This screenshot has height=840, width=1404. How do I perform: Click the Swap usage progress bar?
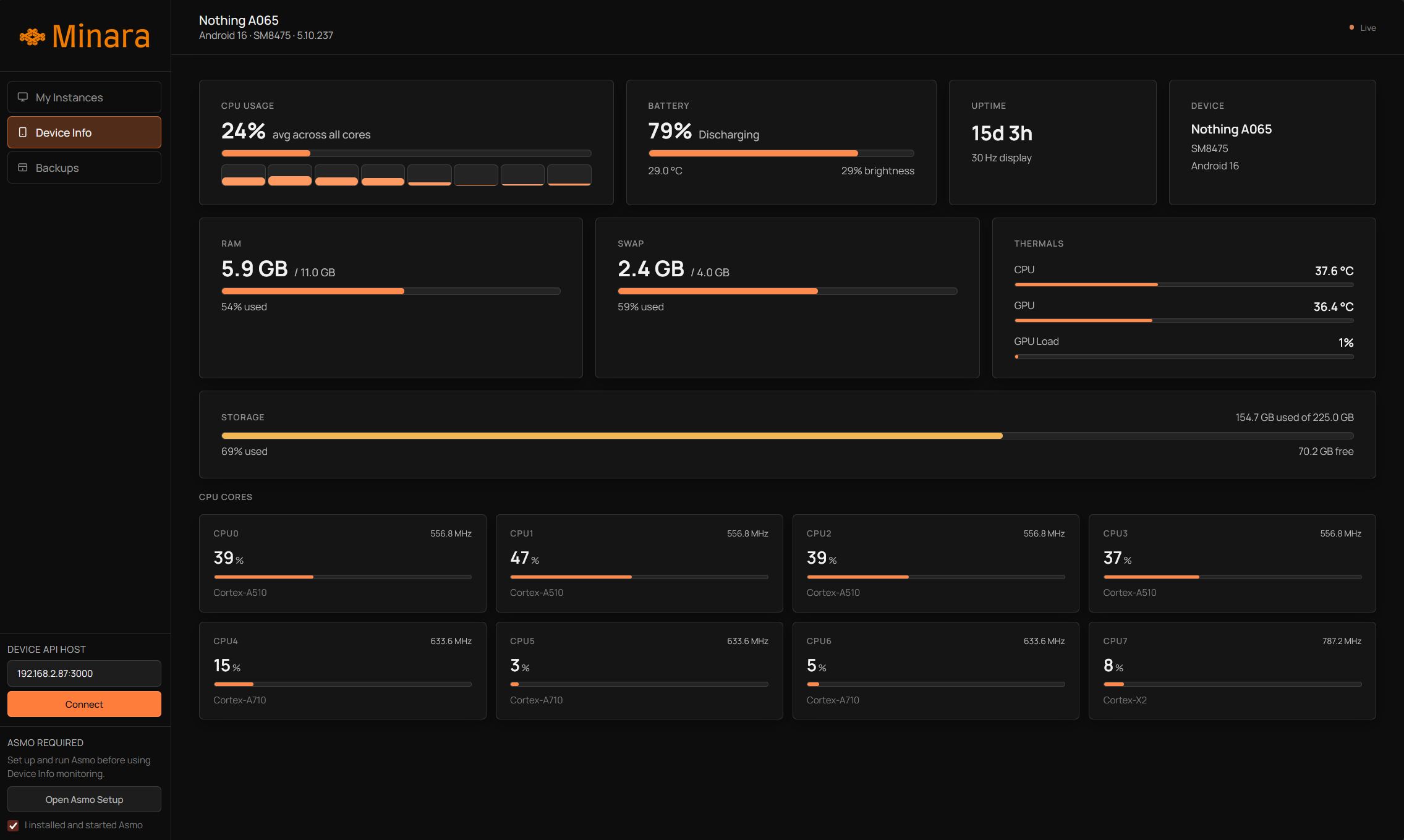pos(788,291)
